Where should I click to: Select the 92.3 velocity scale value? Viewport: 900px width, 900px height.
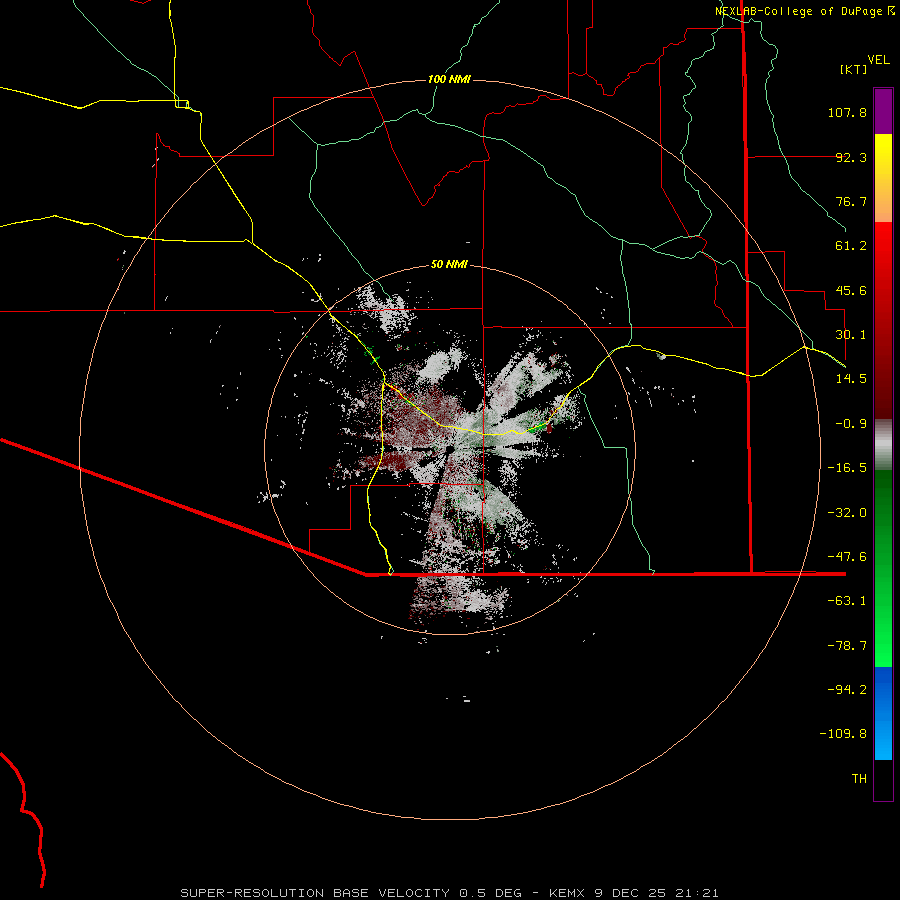tap(851, 157)
